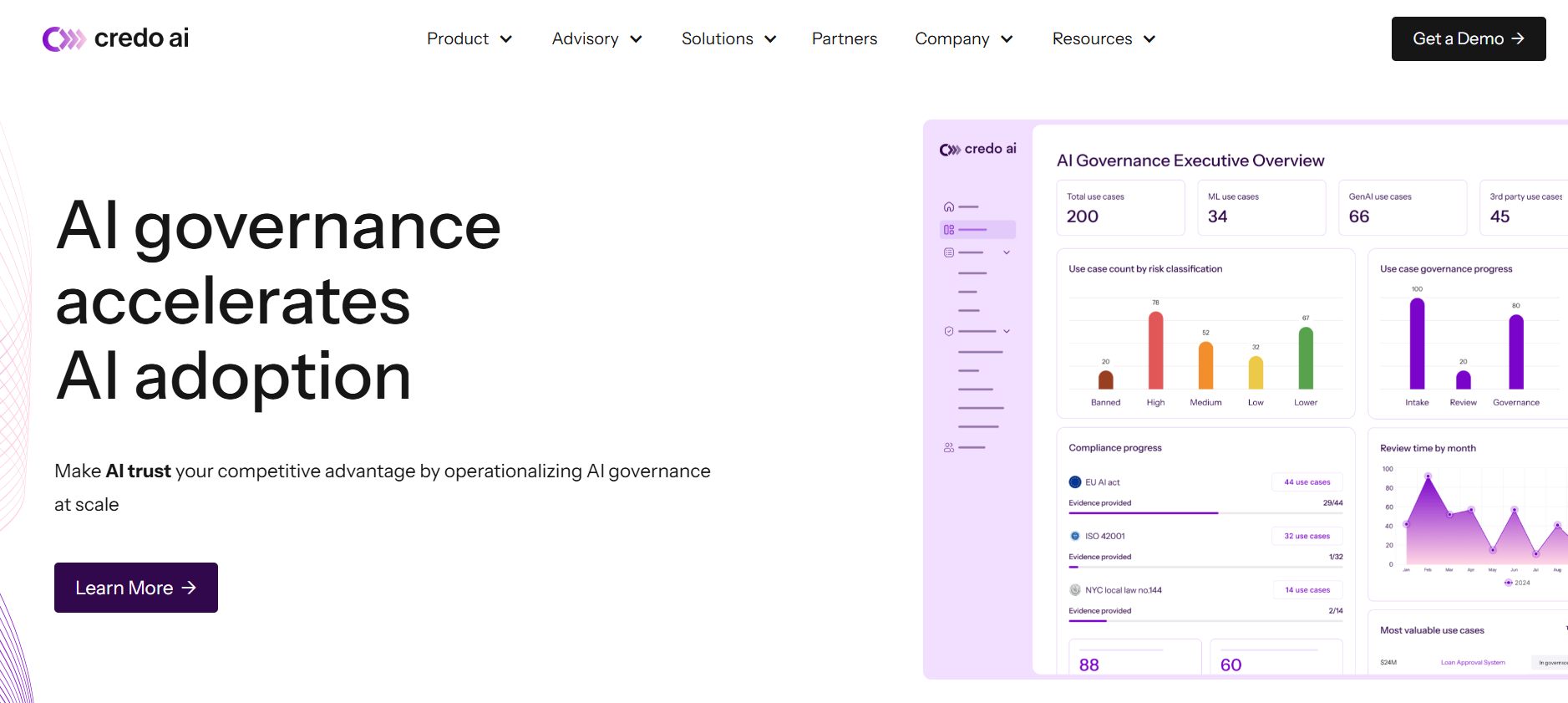The width and height of the screenshot is (1568, 703).
Task: Collapse the shield section chevron in sidebar
Action: click(x=1007, y=331)
